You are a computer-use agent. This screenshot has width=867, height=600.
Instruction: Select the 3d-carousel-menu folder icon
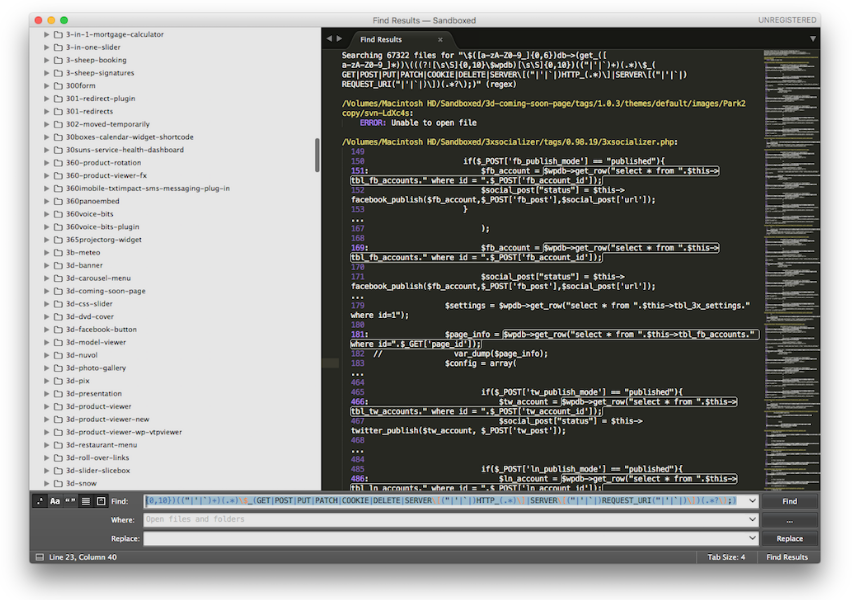click(x=58, y=278)
